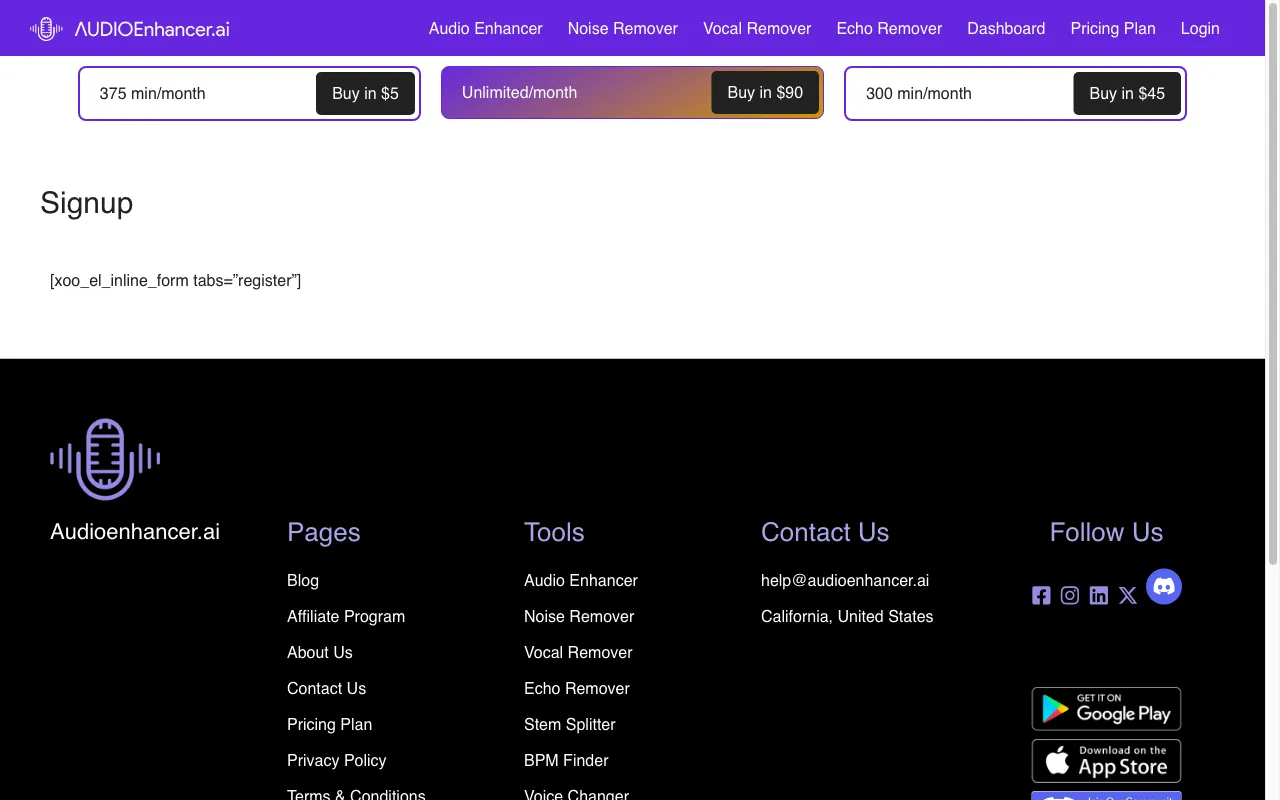Open the Instagram social icon

pos(1070,596)
